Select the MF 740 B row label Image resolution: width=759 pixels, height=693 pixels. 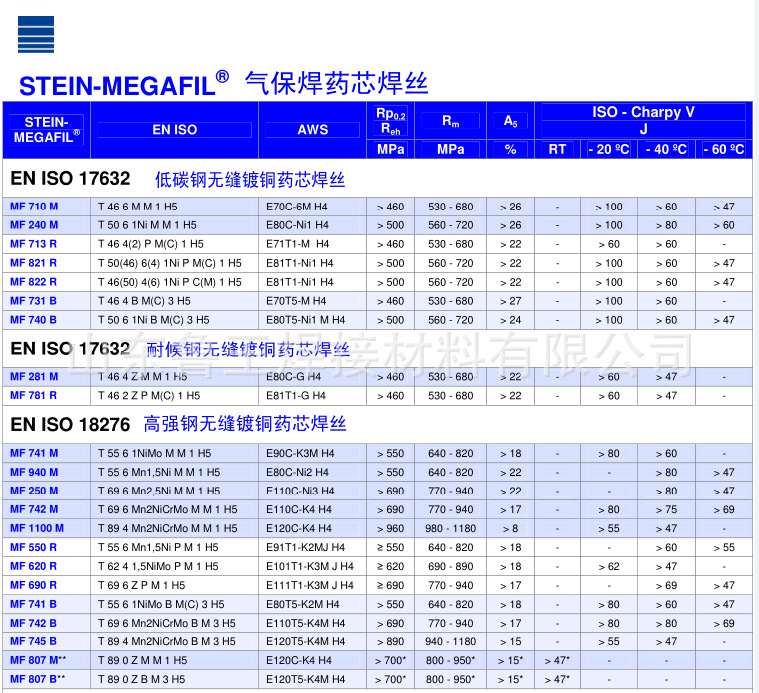[34, 320]
